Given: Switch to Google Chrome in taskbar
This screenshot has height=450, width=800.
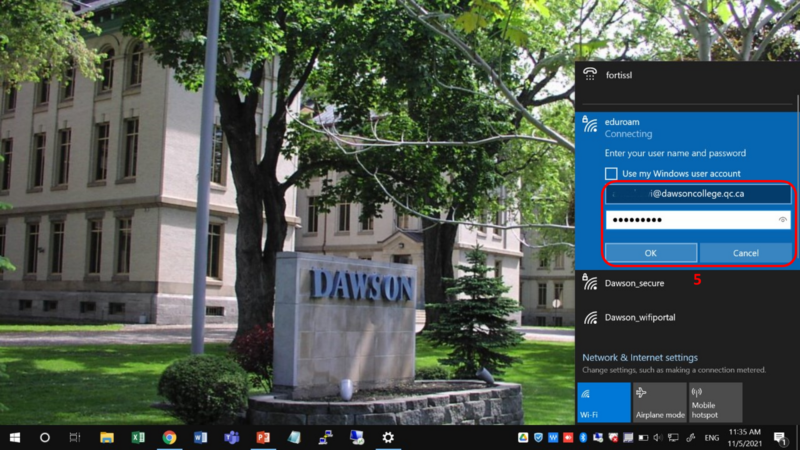Looking at the screenshot, I should pyautogui.click(x=169, y=438).
